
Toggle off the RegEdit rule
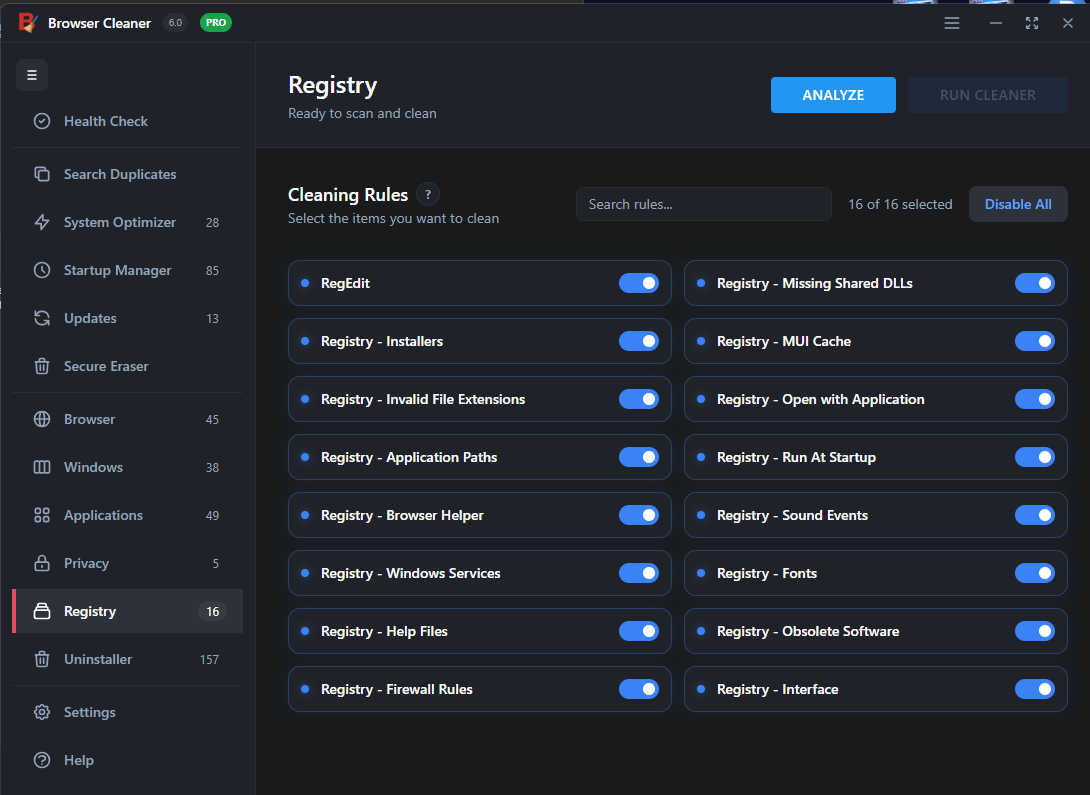coord(638,283)
